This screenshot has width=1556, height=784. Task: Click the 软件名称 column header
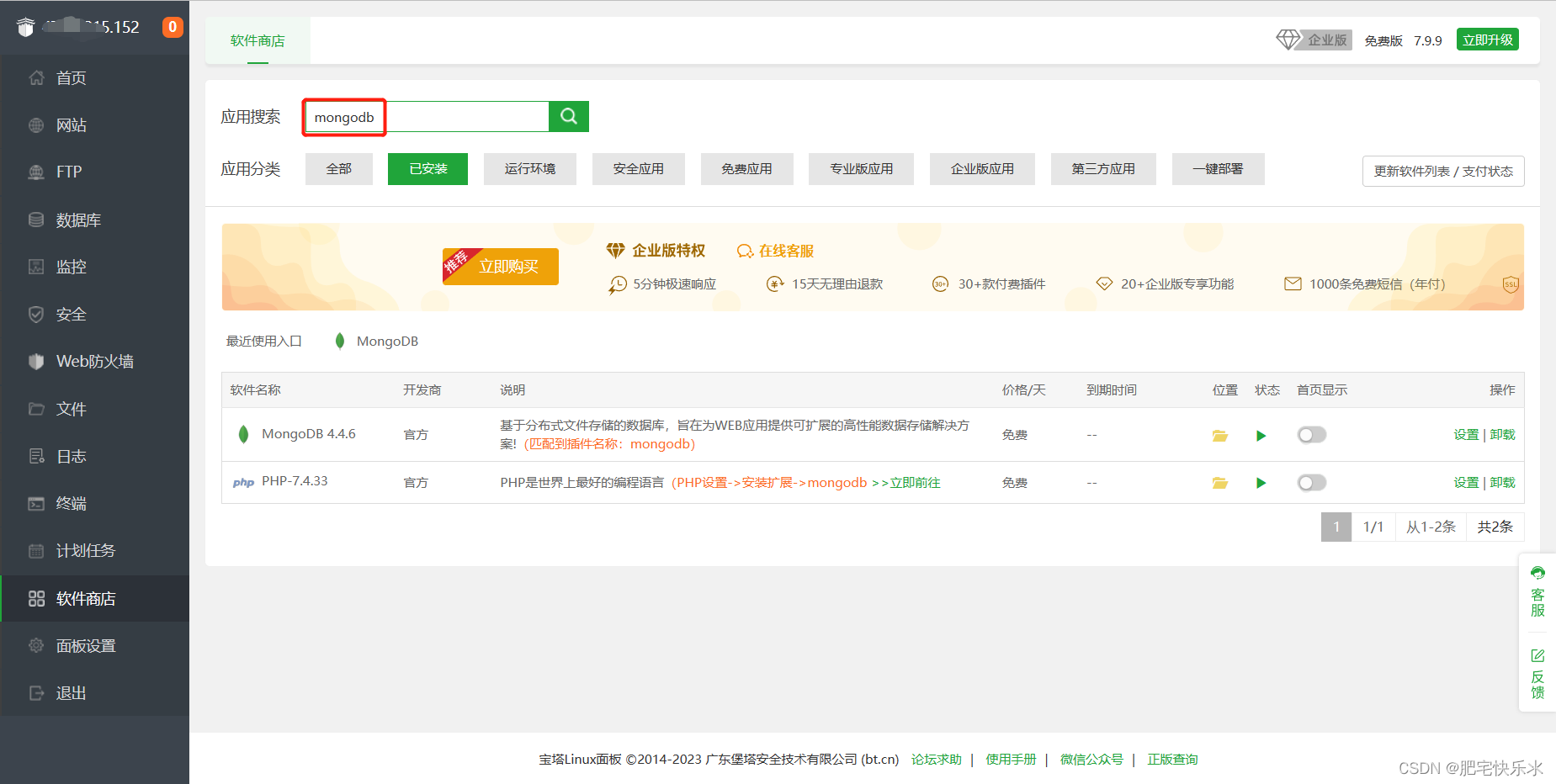point(255,390)
